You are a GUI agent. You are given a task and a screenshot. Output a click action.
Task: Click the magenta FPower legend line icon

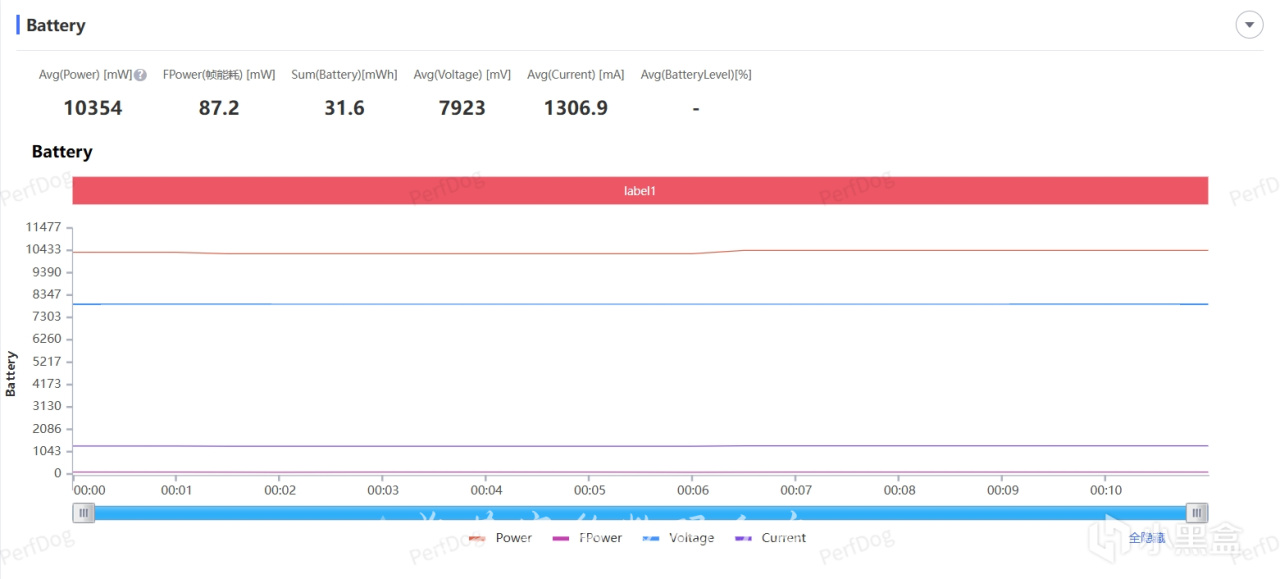(562, 538)
